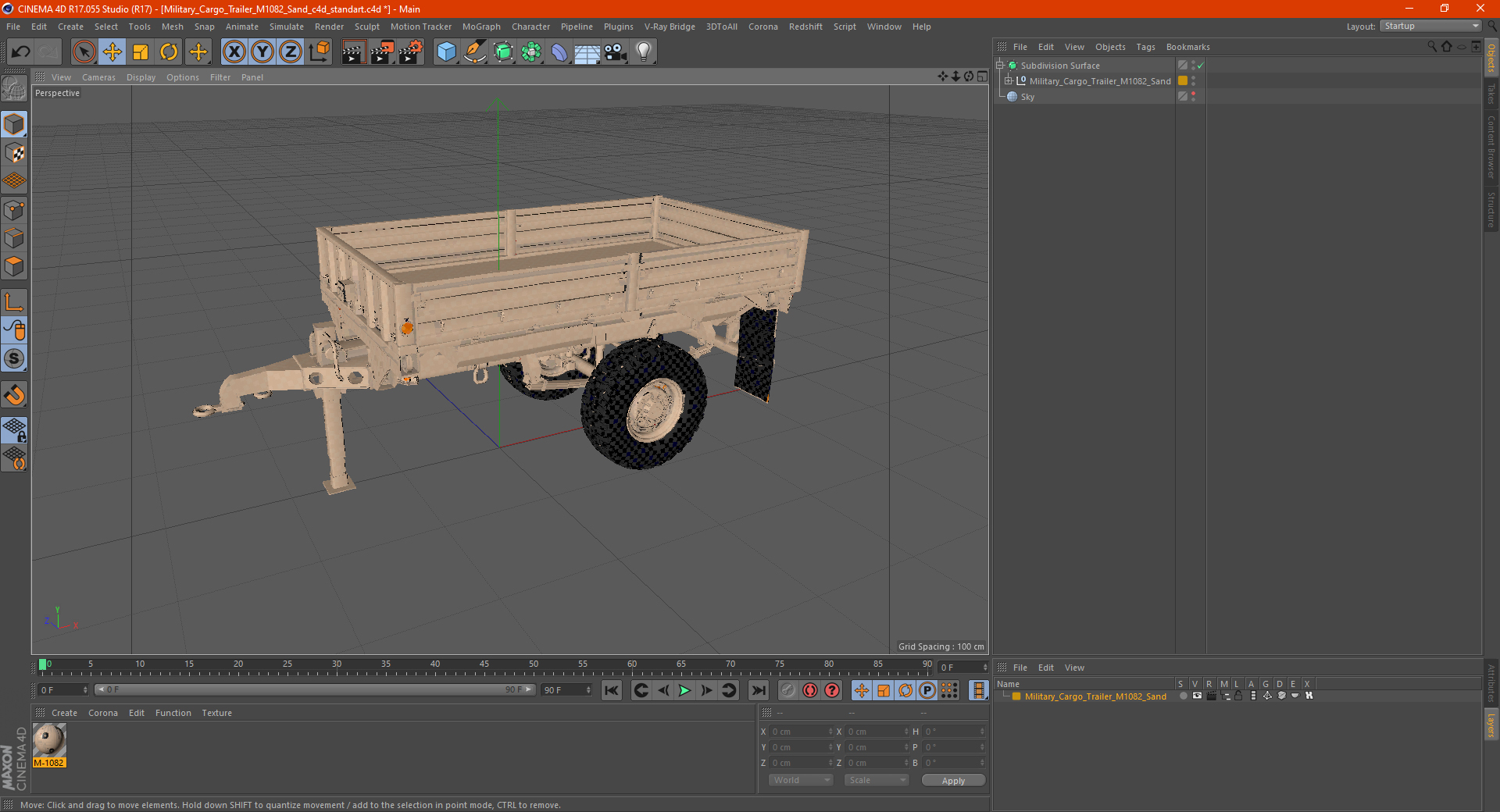Toggle the coordinate system icon
1500x812 pixels.
[x=320, y=52]
